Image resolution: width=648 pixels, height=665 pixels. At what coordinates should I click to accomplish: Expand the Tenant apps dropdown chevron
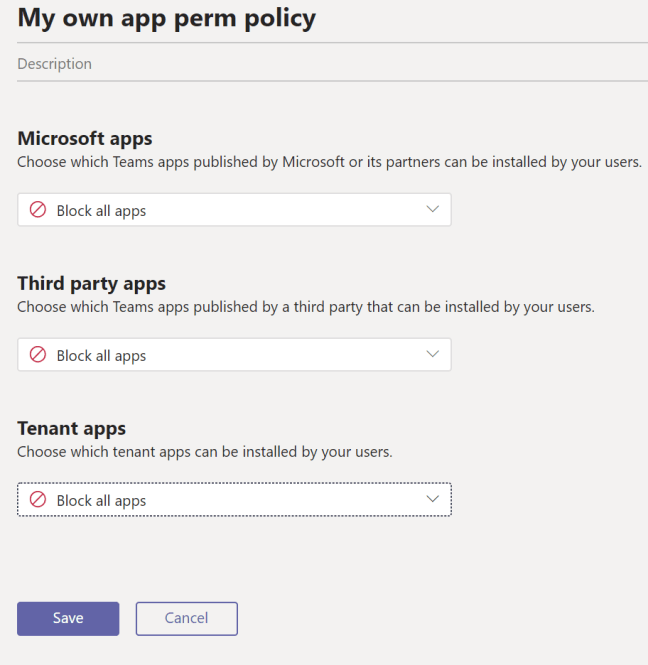point(432,500)
